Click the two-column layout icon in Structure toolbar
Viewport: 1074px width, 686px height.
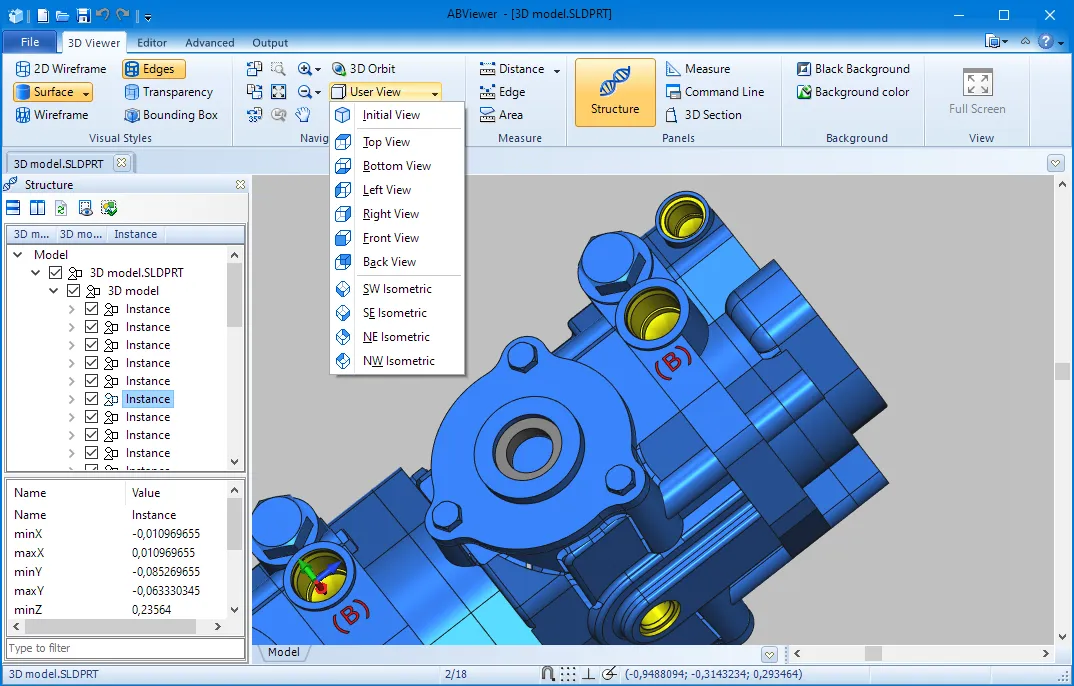[x=37, y=208]
